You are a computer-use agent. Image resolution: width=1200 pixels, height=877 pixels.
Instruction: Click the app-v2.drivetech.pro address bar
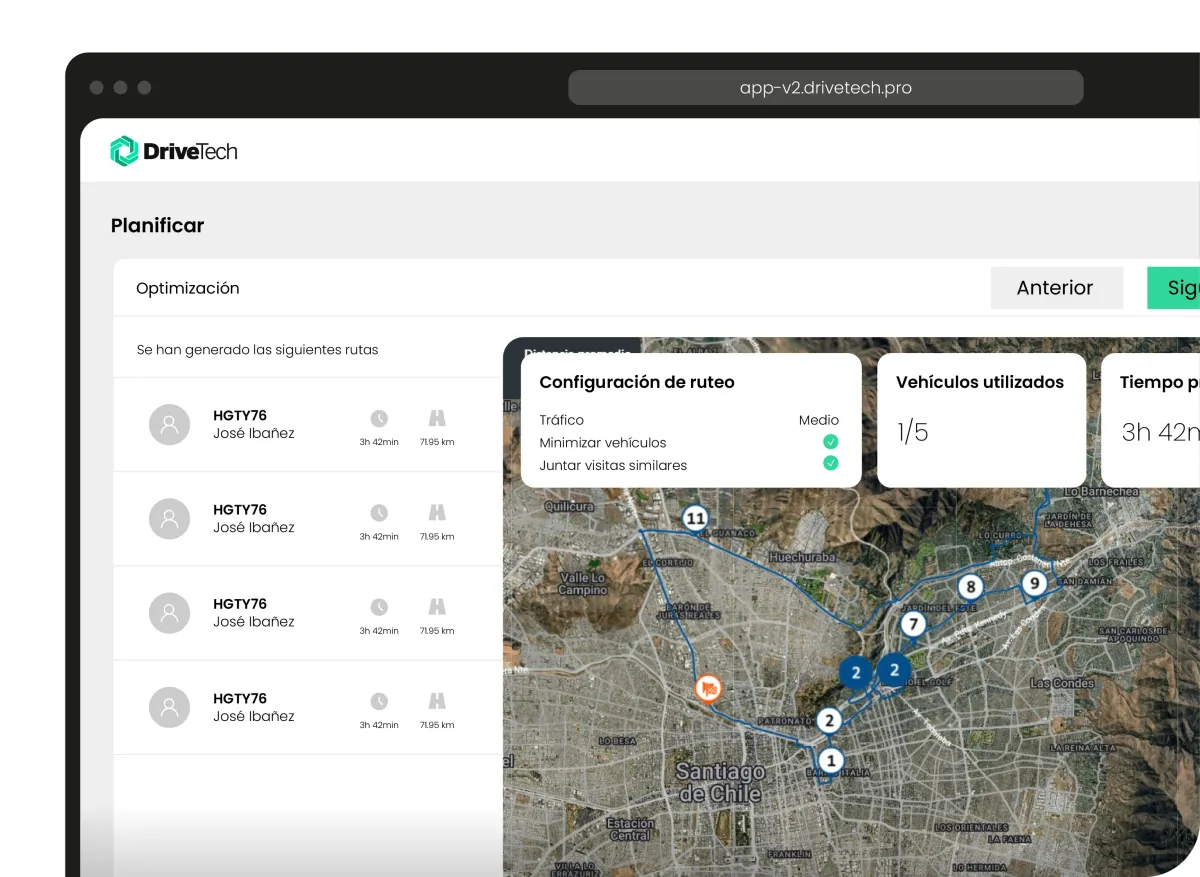[x=825, y=88]
